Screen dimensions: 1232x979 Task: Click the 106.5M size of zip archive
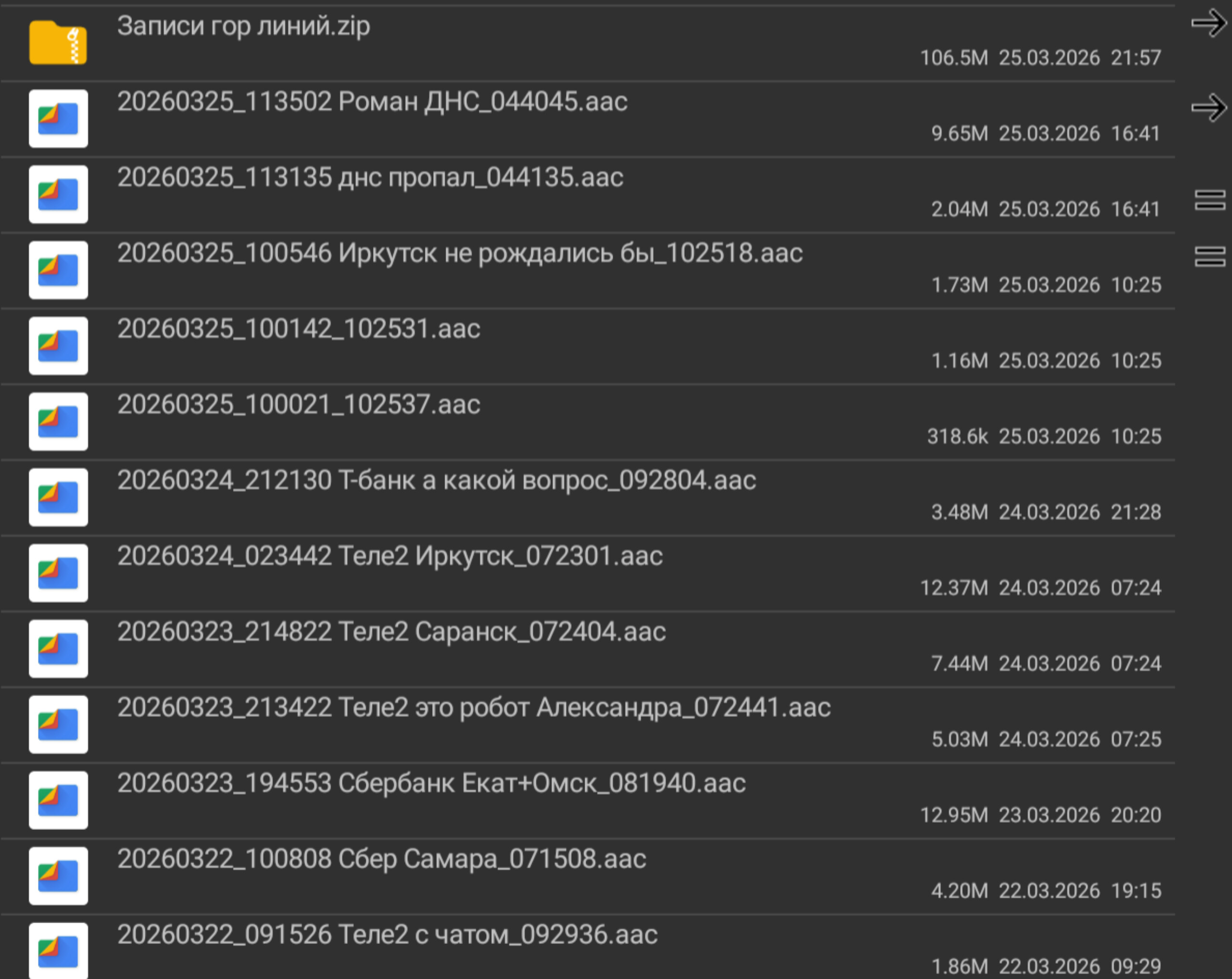pos(953,58)
